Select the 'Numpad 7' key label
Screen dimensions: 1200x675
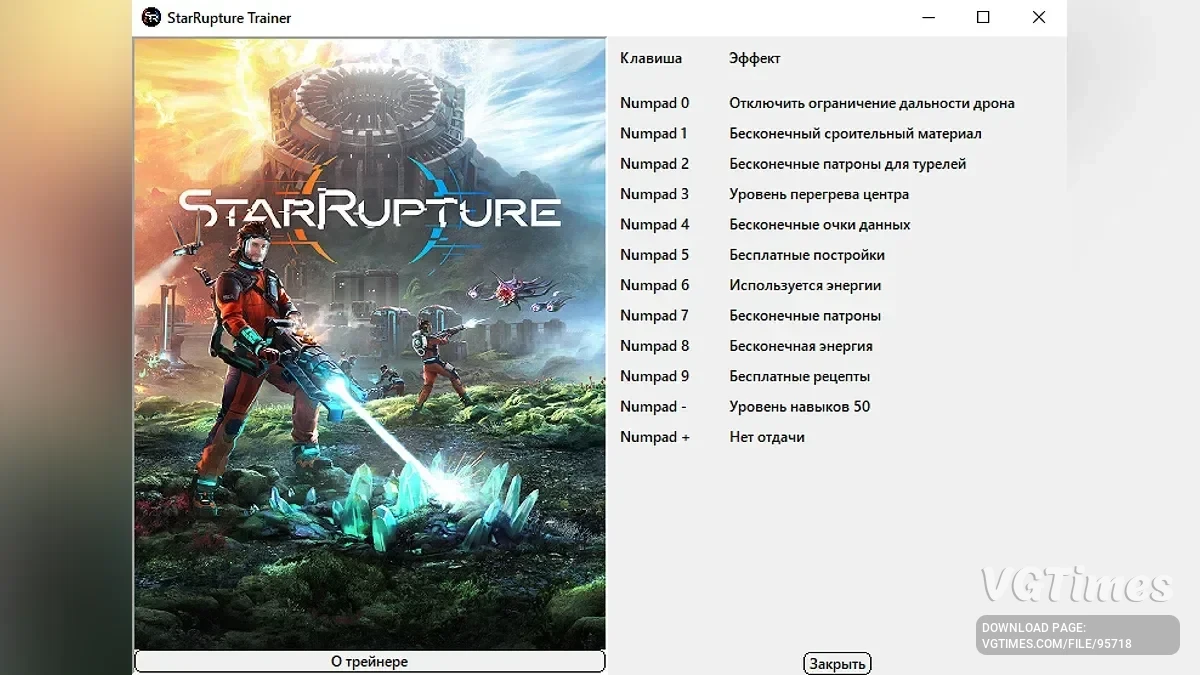(x=654, y=315)
